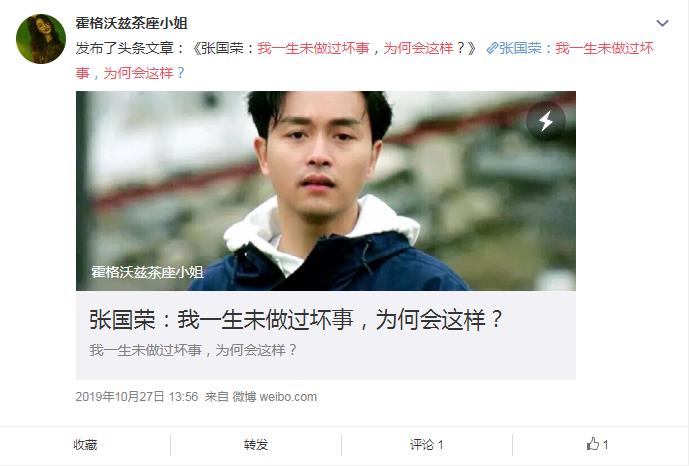Click the like count number 1
This screenshot has width=689, height=466.
pyautogui.click(x=605, y=444)
